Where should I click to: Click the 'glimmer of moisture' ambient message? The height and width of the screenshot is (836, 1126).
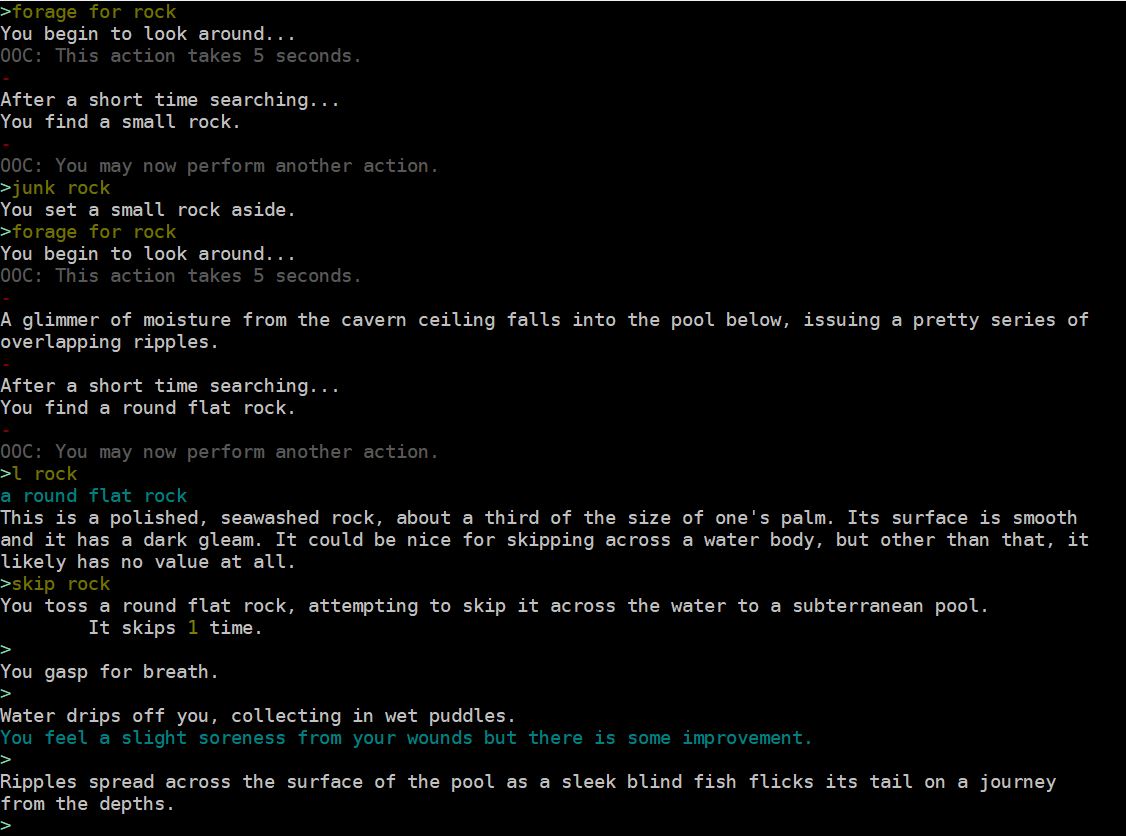pyautogui.click(x=544, y=331)
